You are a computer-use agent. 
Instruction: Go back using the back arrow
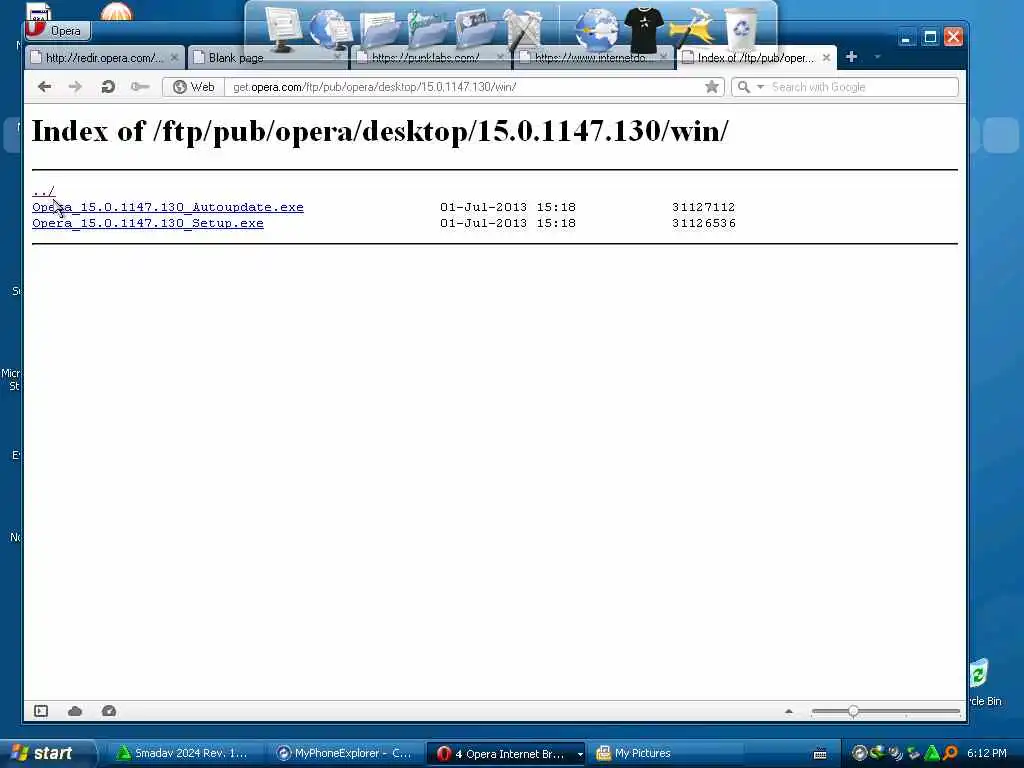click(44, 87)
